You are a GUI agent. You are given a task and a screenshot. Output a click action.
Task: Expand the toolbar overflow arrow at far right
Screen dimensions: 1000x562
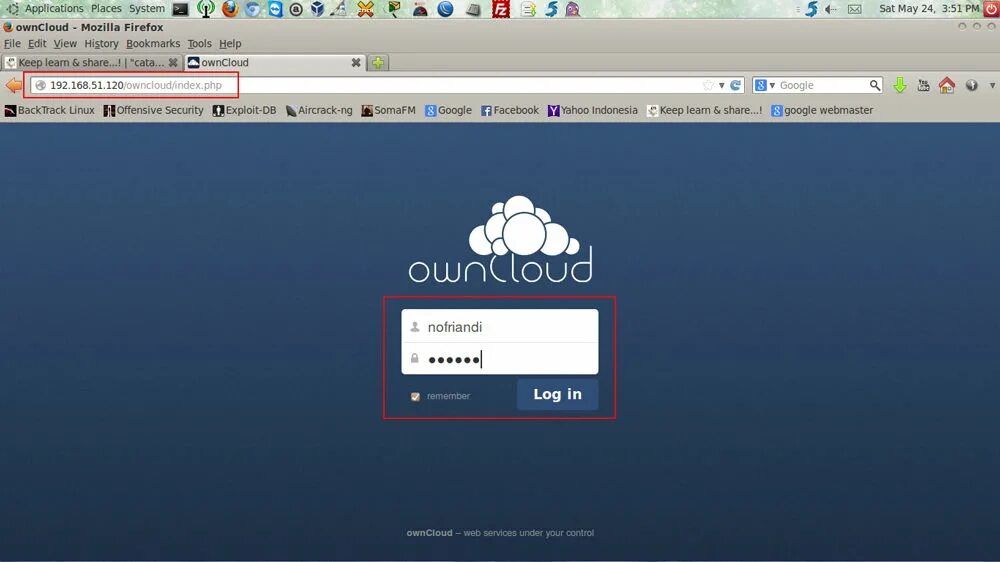pyautogui.click(x=992, y=85)
